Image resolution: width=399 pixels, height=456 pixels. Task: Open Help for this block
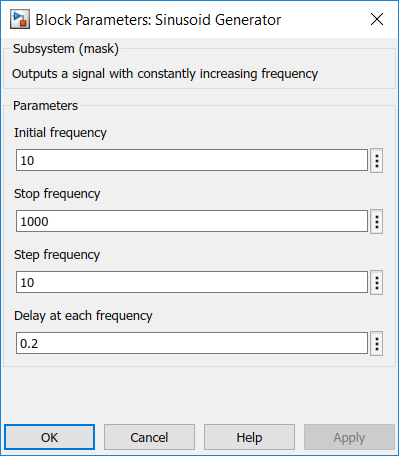249,437
